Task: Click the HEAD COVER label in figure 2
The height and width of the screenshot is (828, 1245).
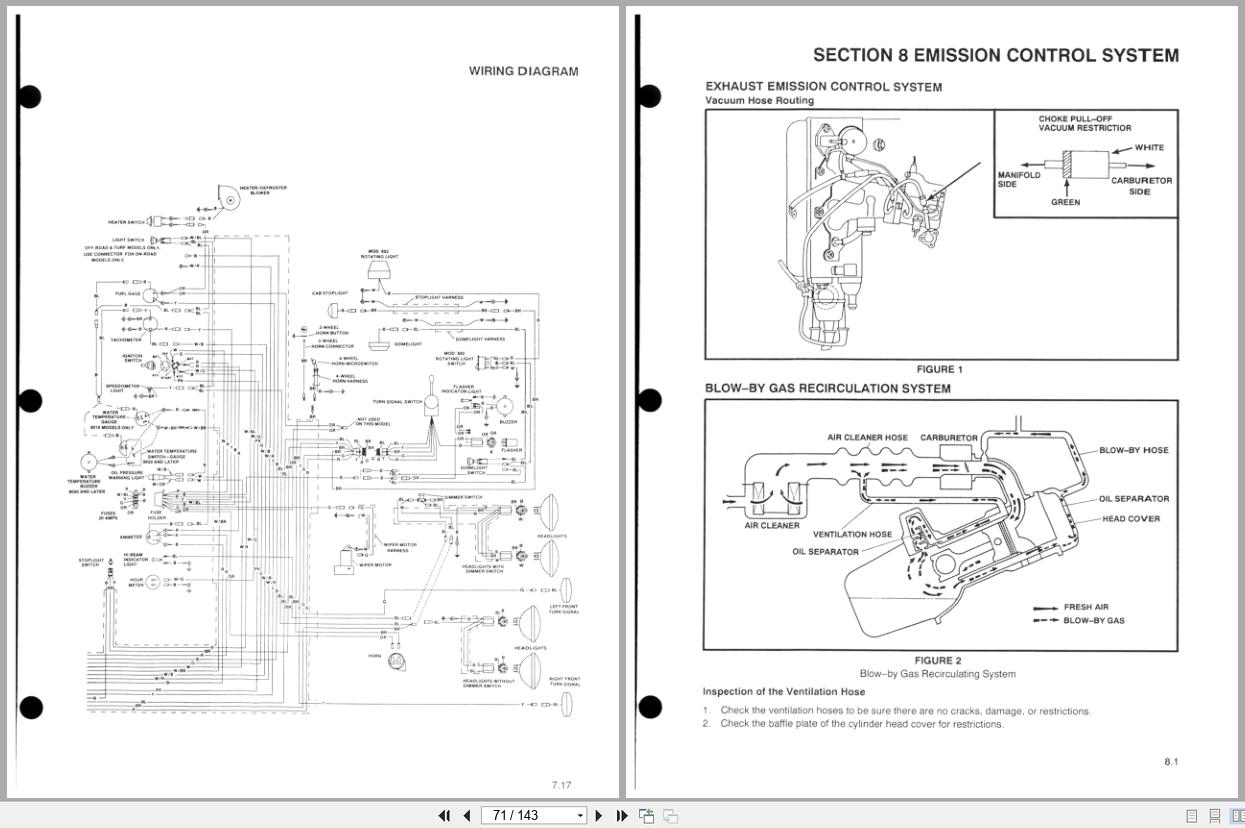Action: 1131,519
